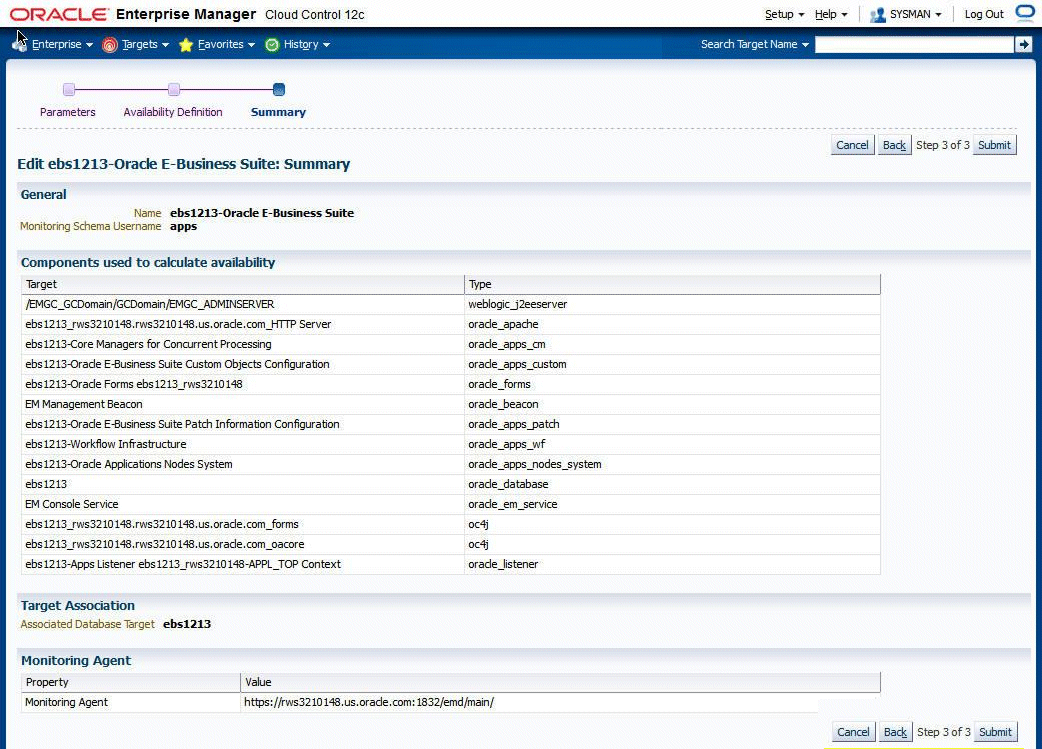1042x749 pixels.
Task: Click the Monitoring Agent URL value
Action: (x=369, y=702)
